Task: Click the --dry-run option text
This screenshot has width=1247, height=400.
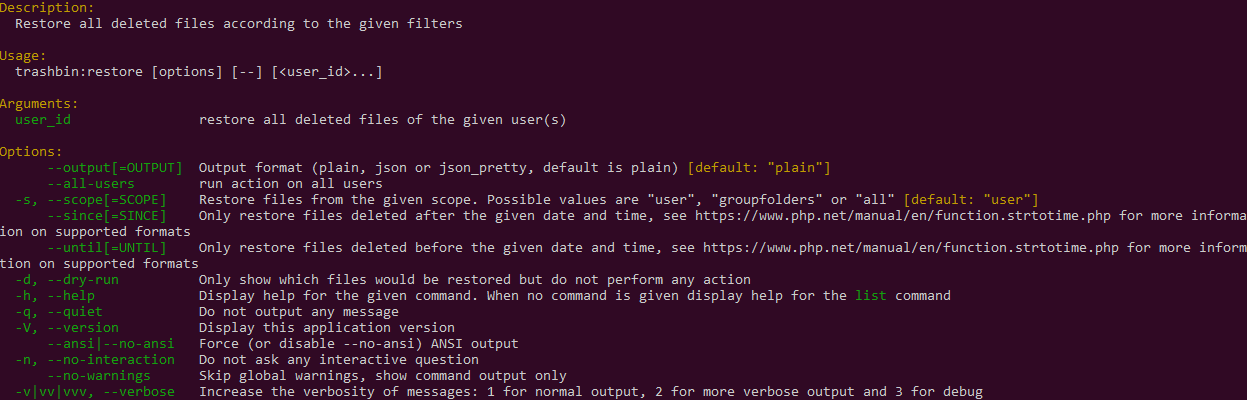Action: coord(83,280)
